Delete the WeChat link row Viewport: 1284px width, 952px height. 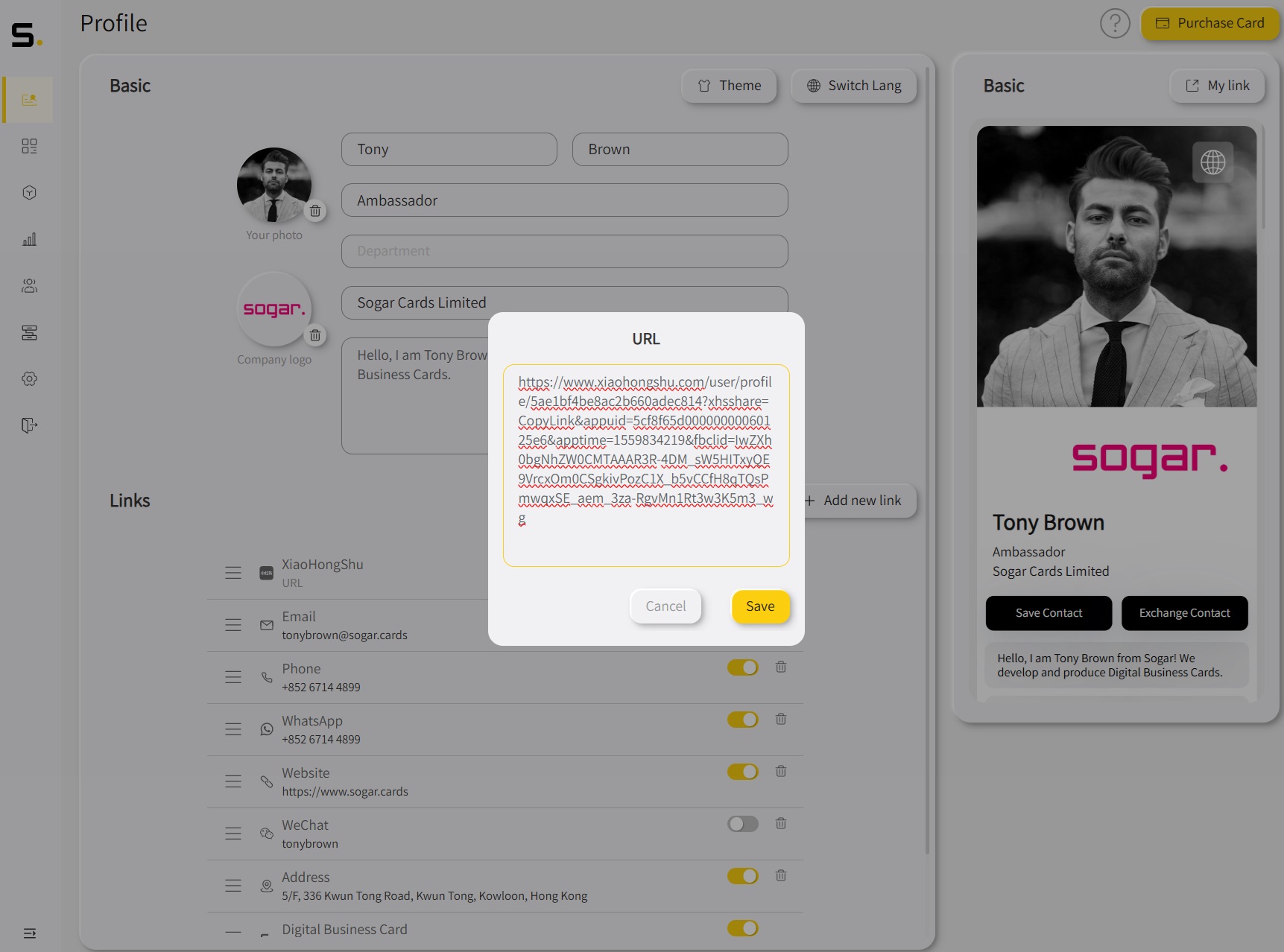click(x=781, y=823)
